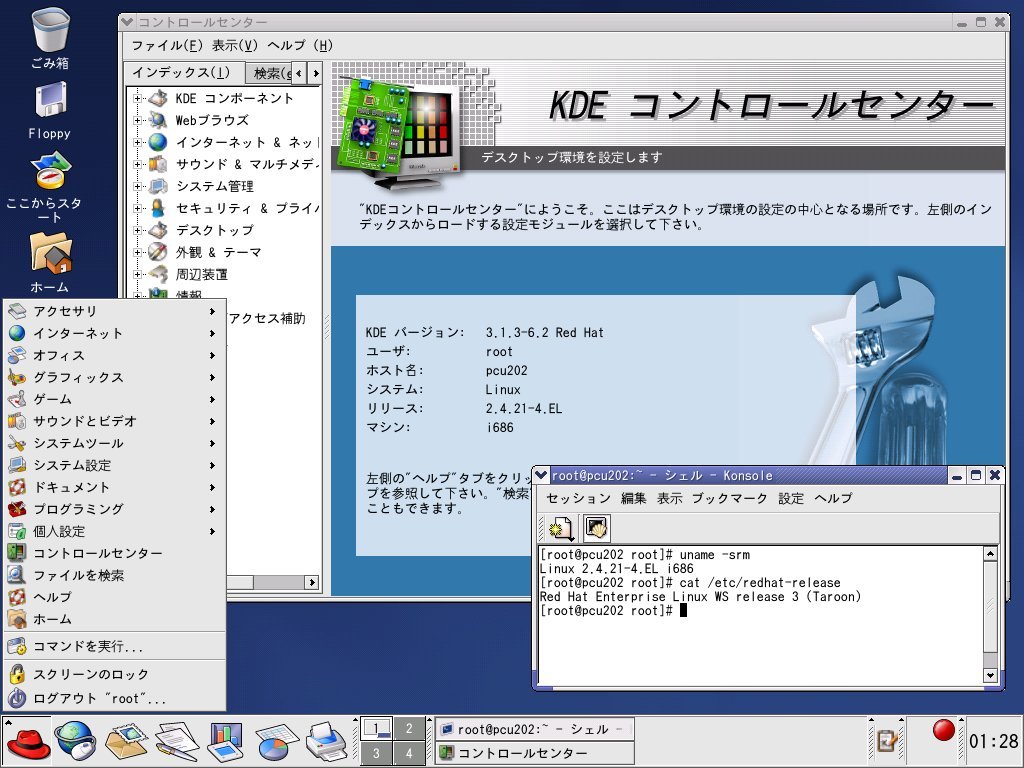Image resolution: width=1024 pixels, height=768 pixels.
Task: Launch the email envelope icon in panel
Action: click(x=127, y=741)
